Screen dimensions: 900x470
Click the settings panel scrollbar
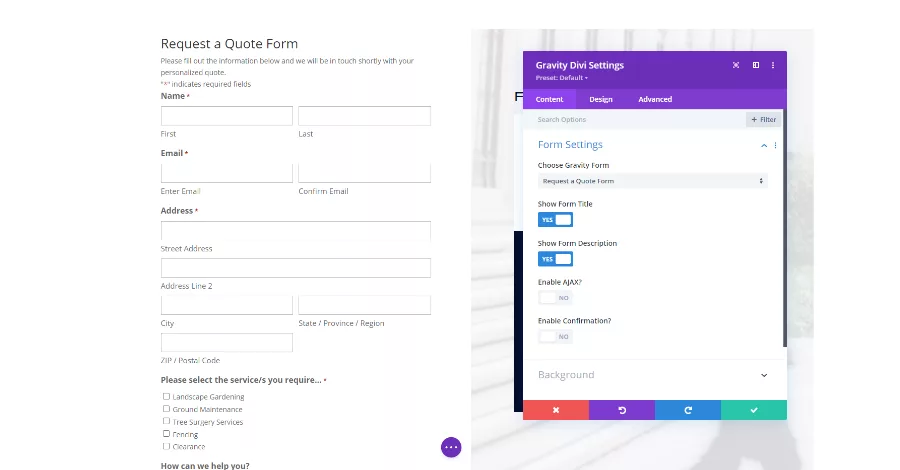click(785, 228)
